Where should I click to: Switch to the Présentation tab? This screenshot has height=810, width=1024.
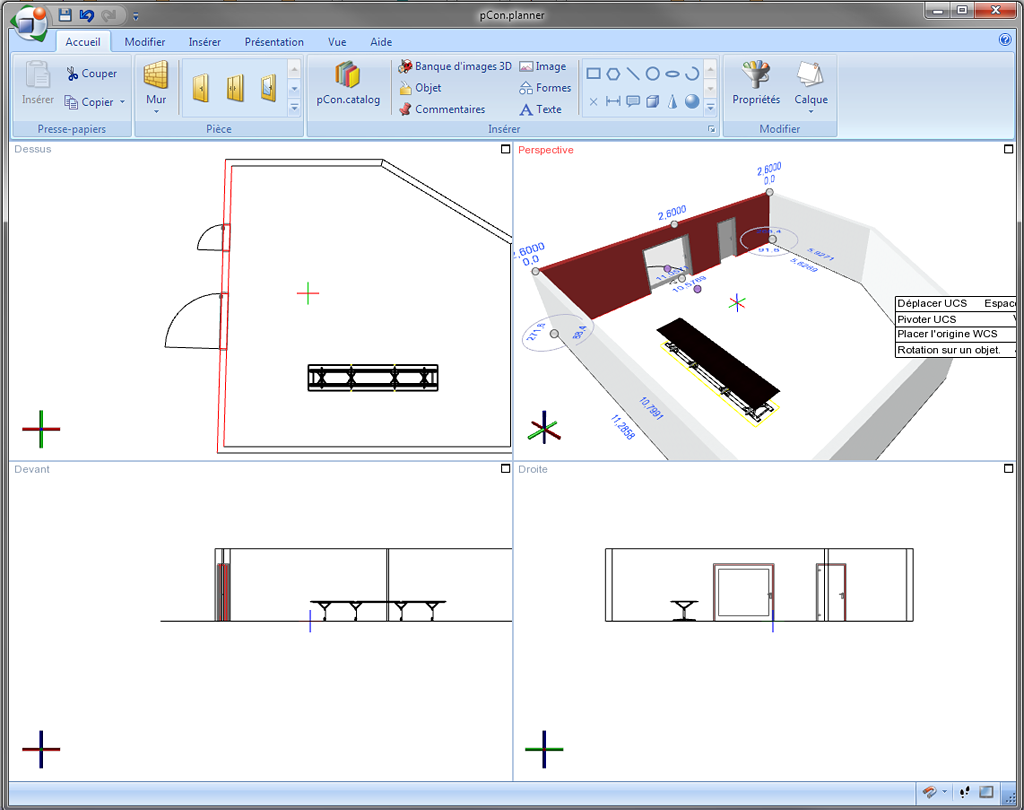coord(274,42)
